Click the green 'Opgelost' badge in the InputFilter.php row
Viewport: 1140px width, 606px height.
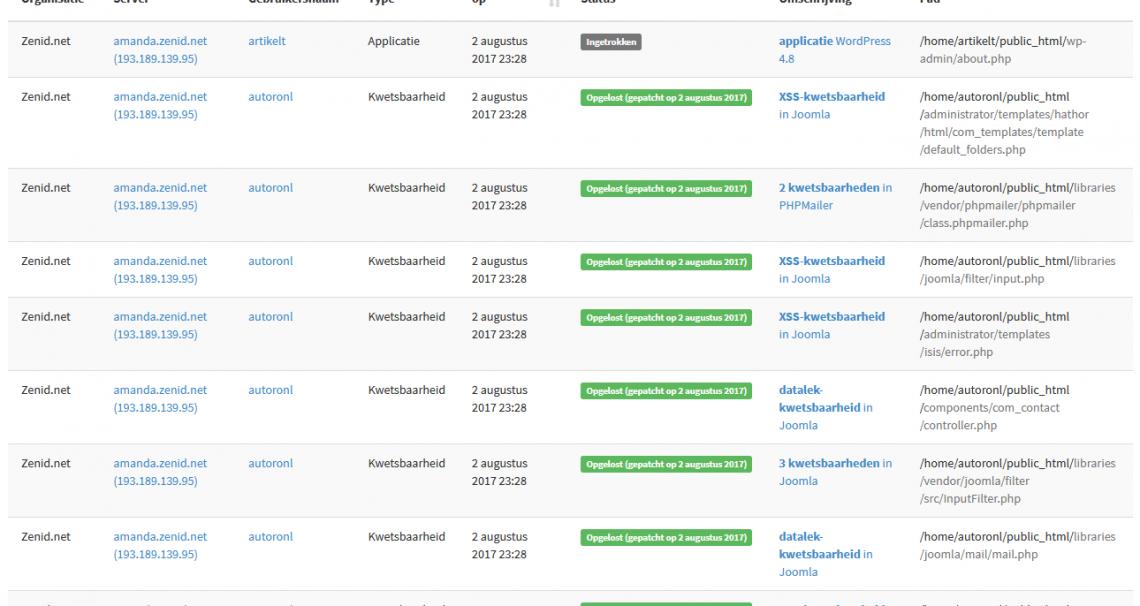point(666,464)
